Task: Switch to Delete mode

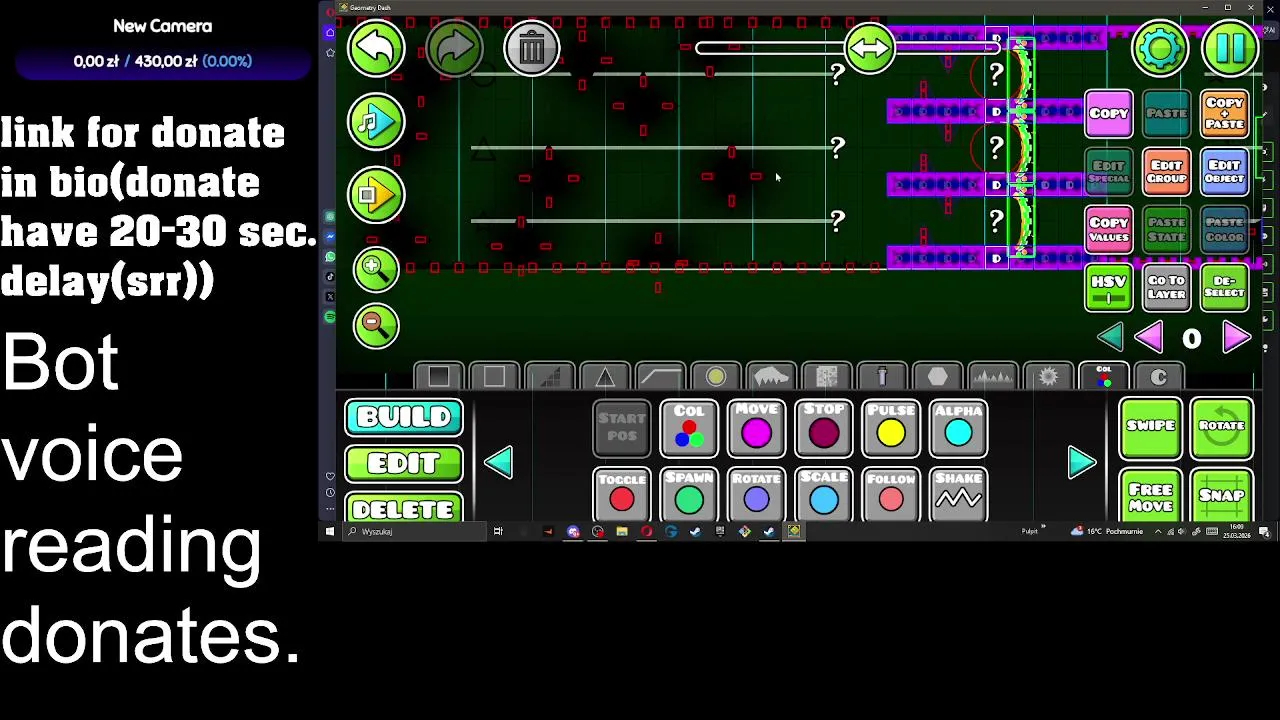Action: pos(404,508)
